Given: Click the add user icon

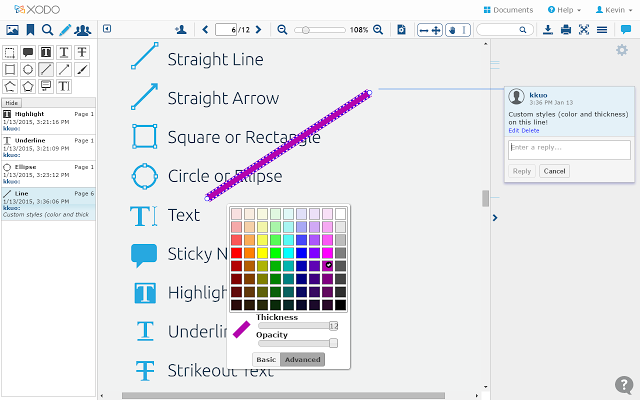Looking at the screenshot, I should (181, 29).
